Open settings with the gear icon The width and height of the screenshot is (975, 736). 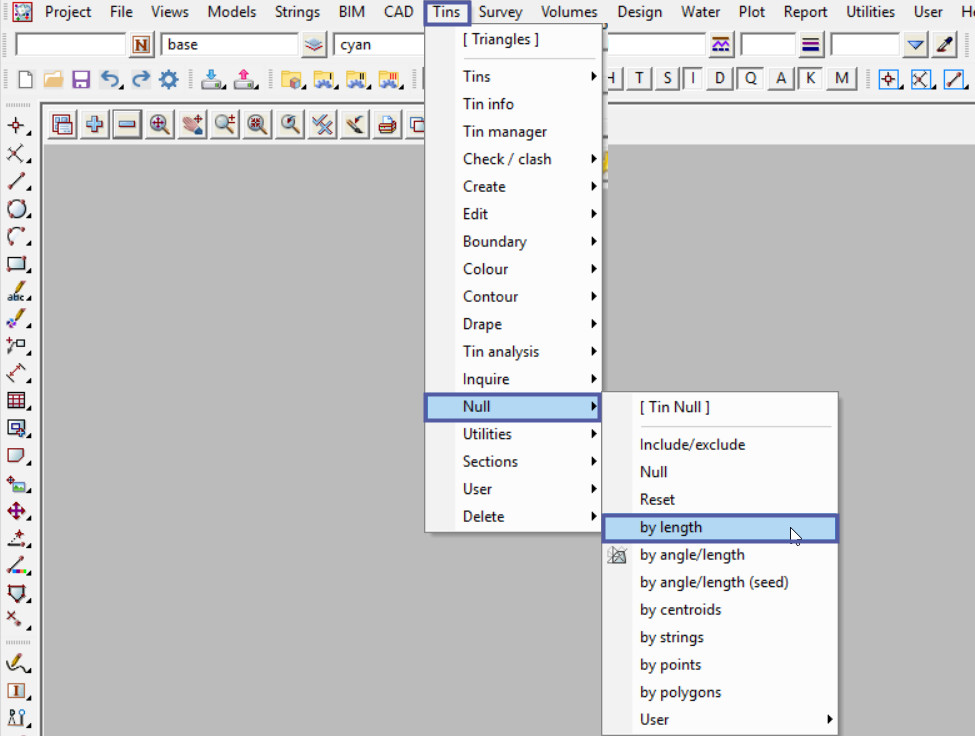pyautogui.click(x=168, y=80)
